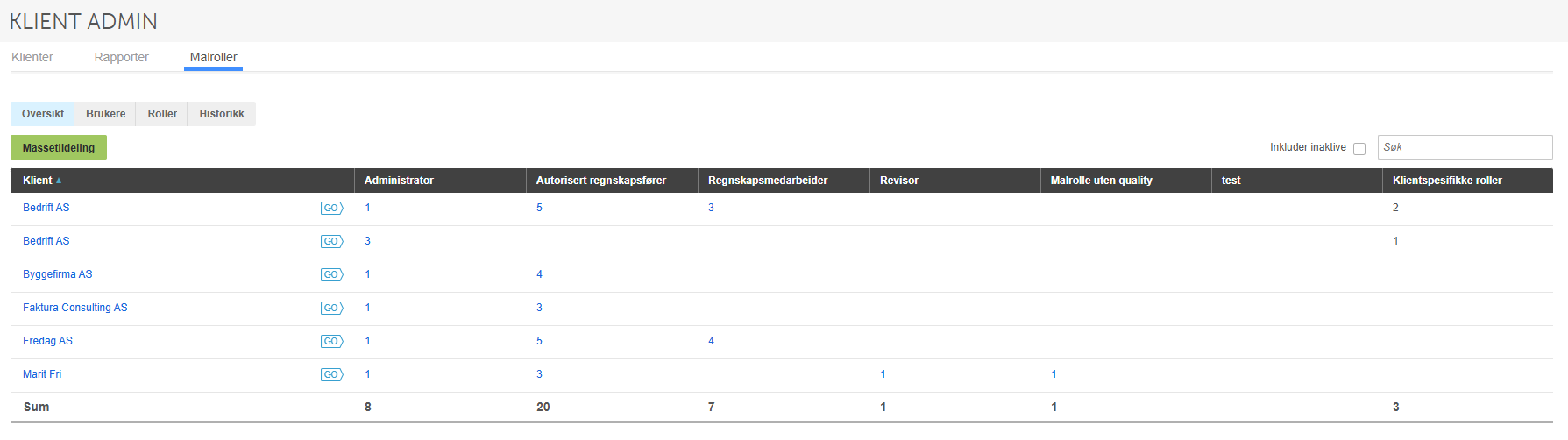Open Bedrift AS link with 2 klientspesifikke roller
The height and width of the screenshot is (440, 1568).
tap(46, 208)
